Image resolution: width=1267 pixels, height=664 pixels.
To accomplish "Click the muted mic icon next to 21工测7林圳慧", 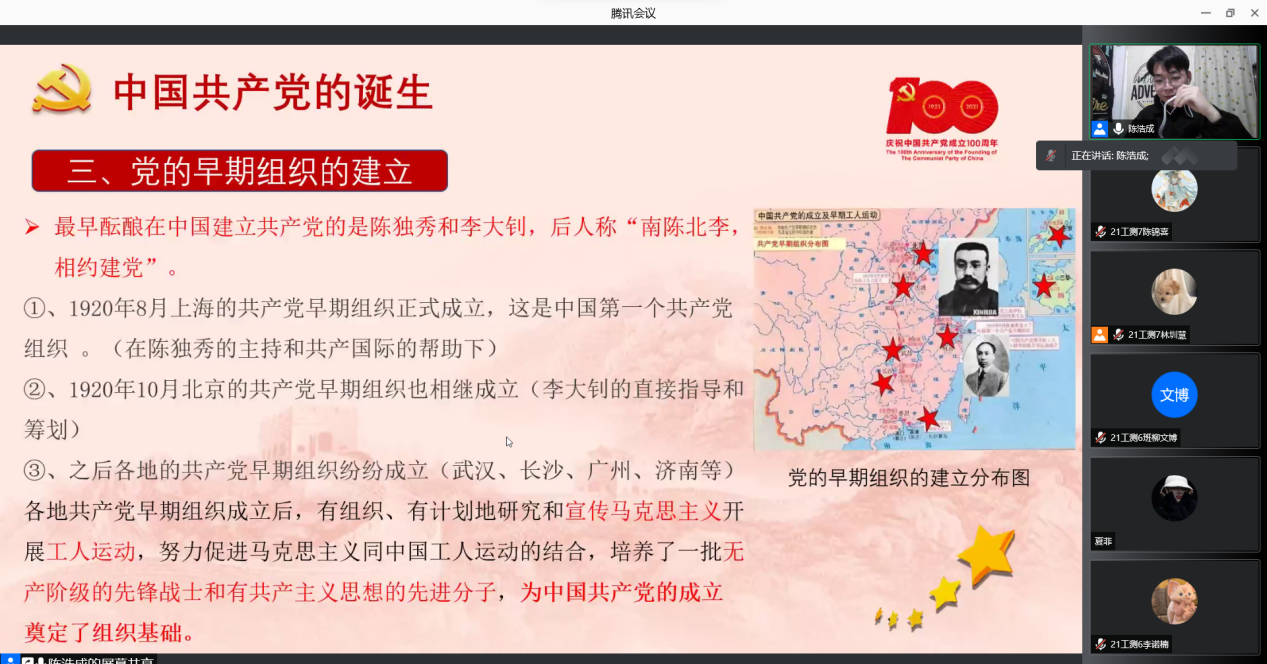I will click(1118, 335).
